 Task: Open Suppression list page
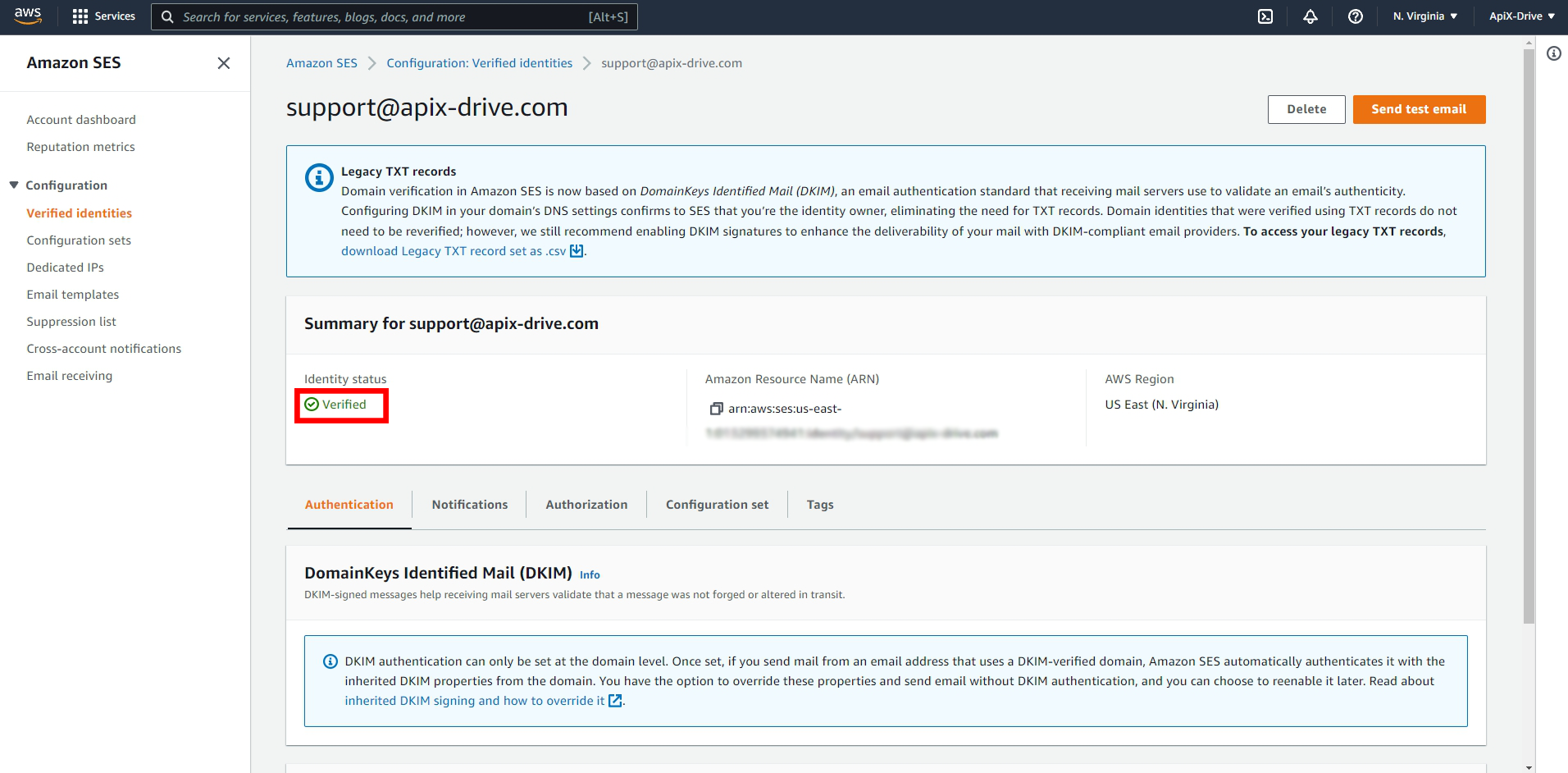71,322
